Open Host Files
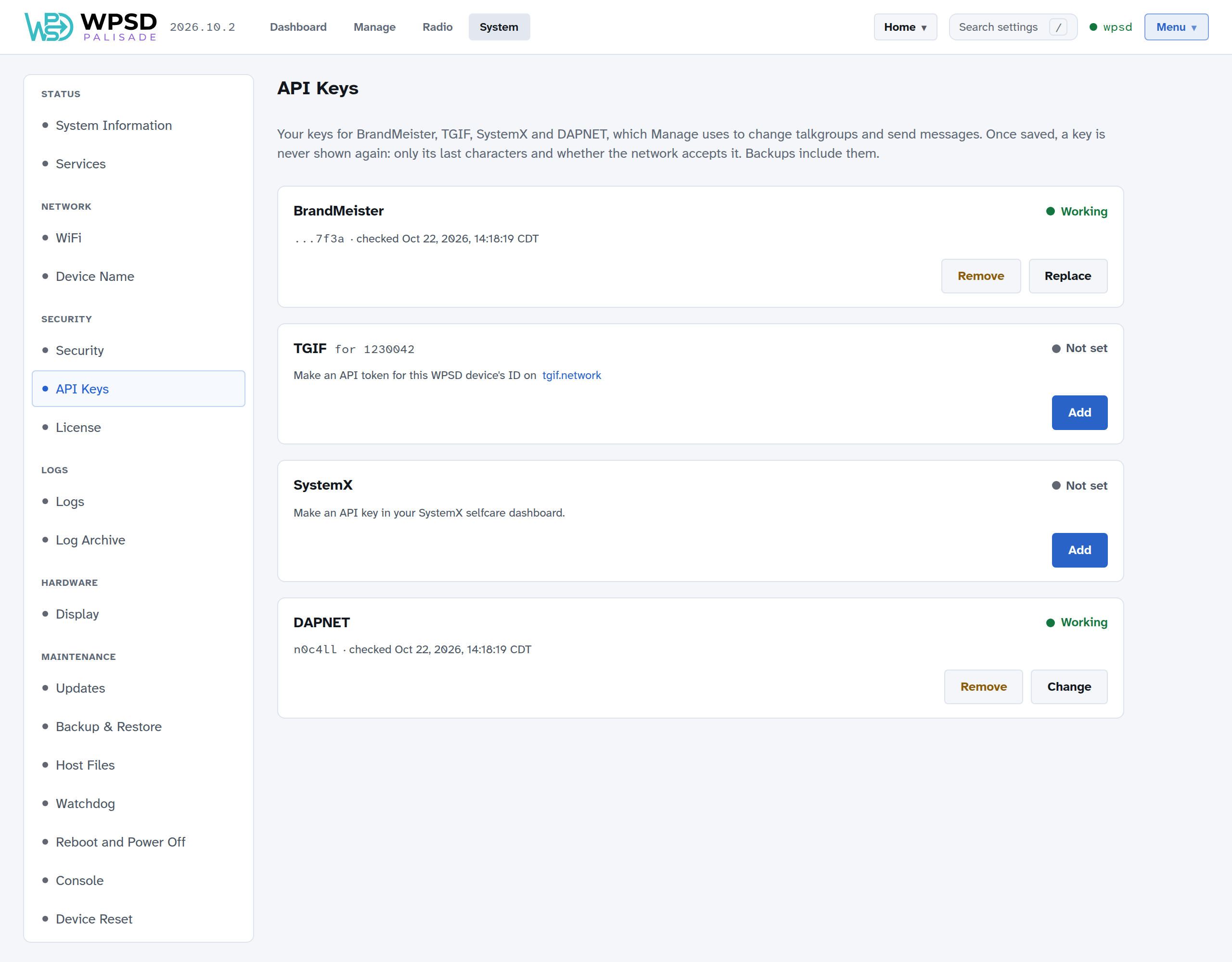 (138, 765)
